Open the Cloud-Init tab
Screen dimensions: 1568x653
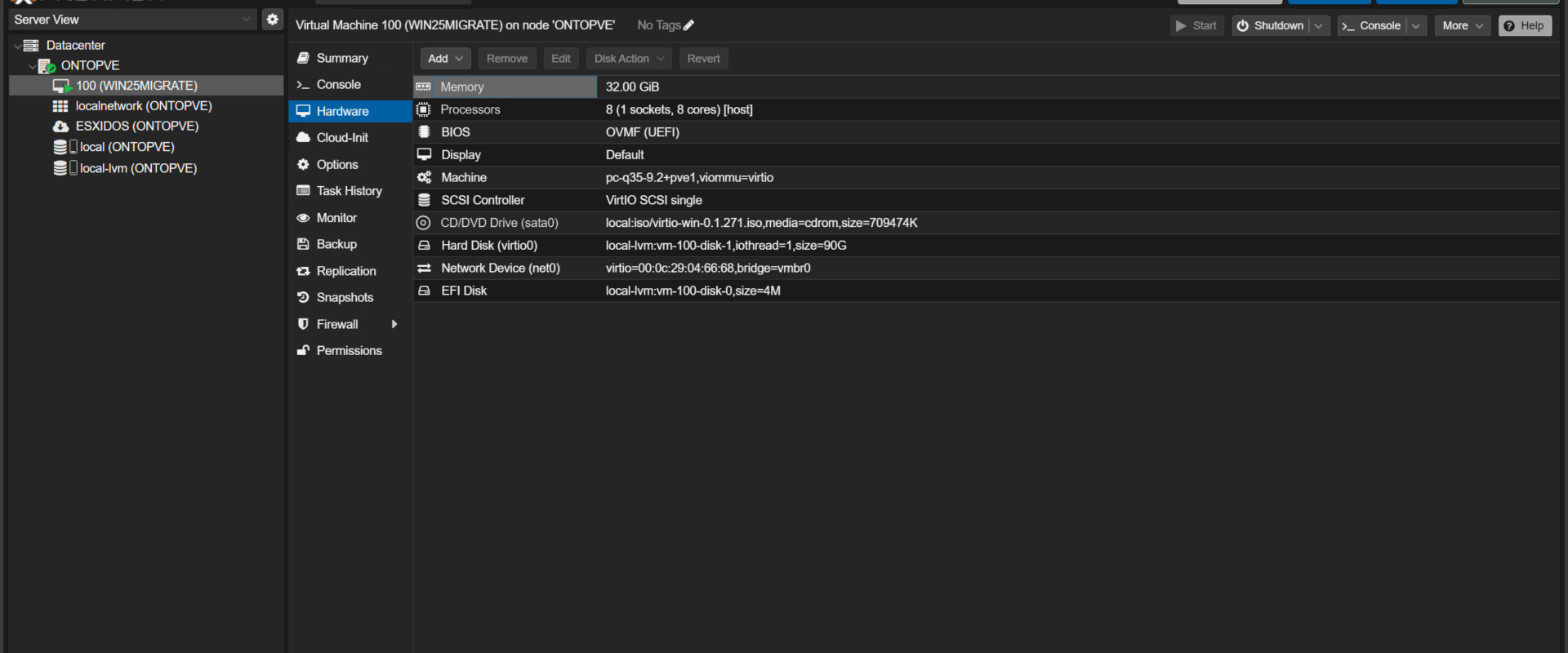tap(350, 138)
